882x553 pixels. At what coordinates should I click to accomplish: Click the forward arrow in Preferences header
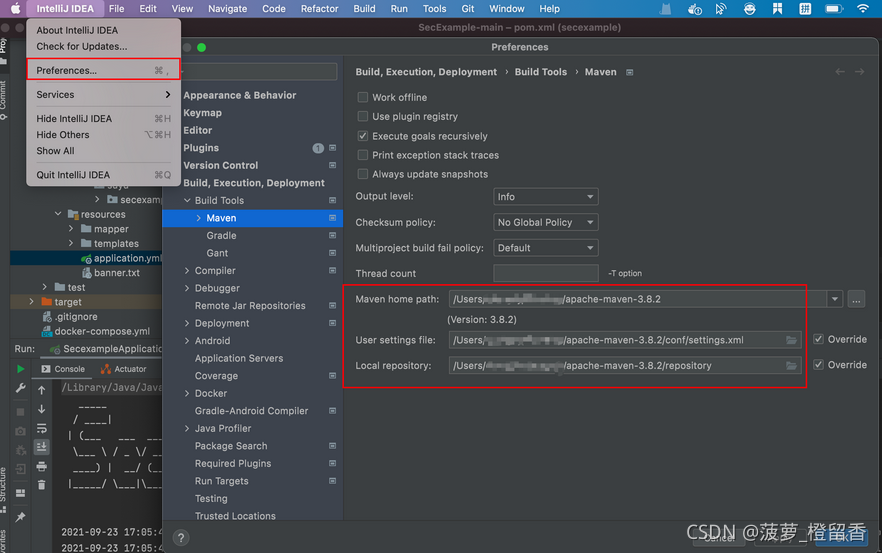860,71
